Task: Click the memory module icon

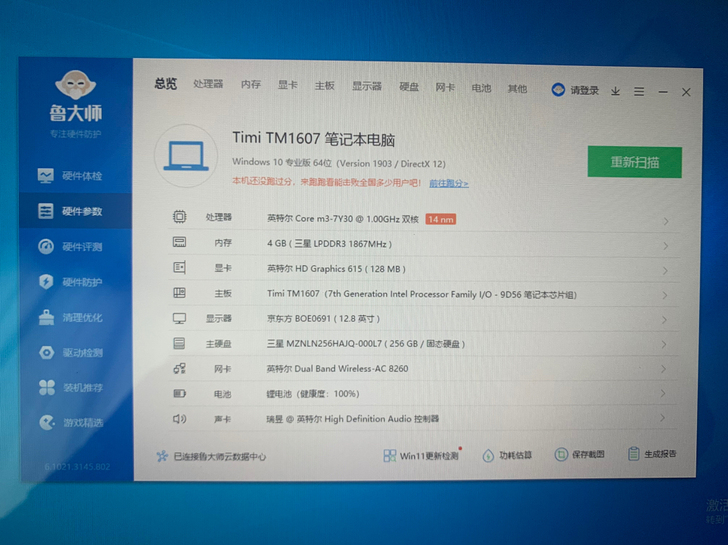Action: pyautogui.click(x=179, y=242)
